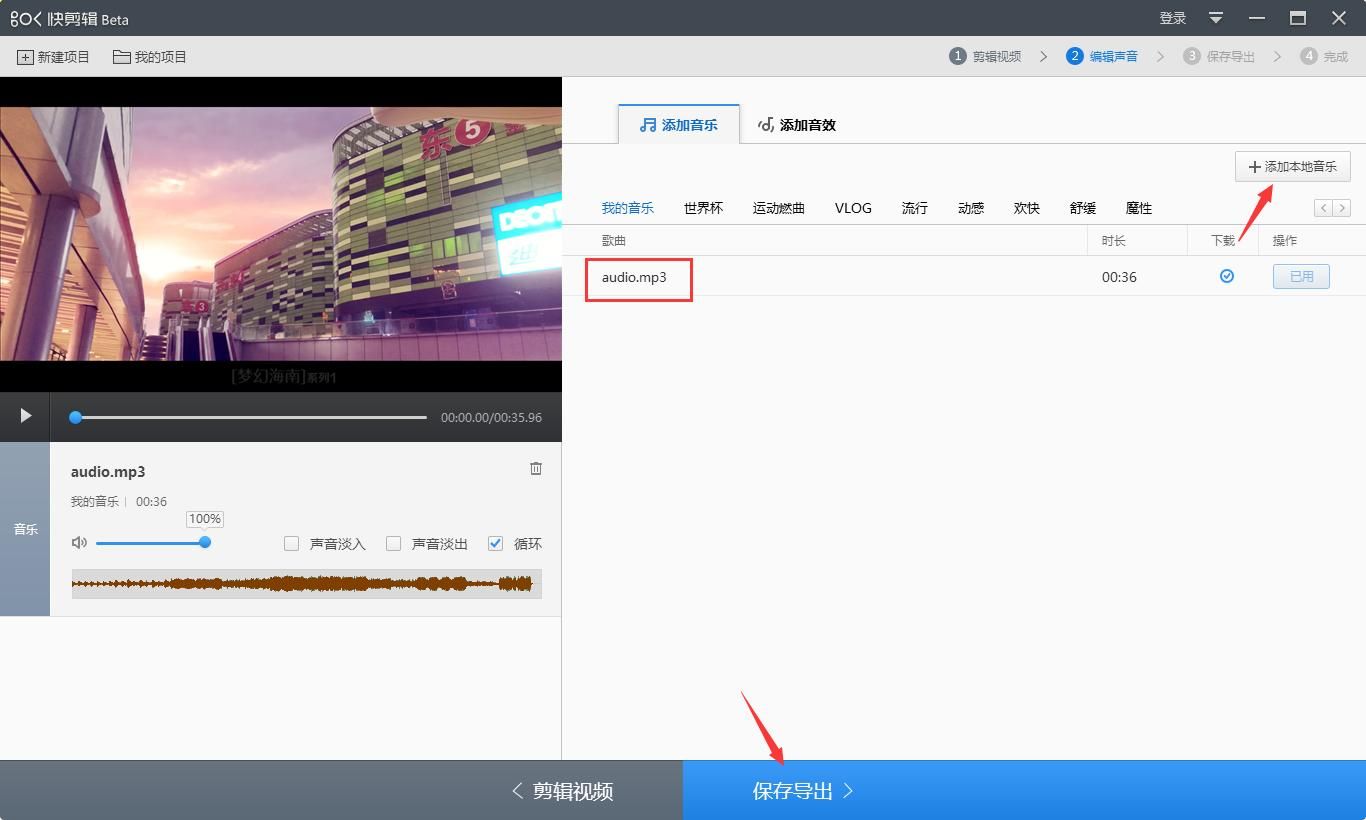This screenshot has width=1366, height=820.
Task: Click 添加本地音乐 button
Action: (1293, 166)
